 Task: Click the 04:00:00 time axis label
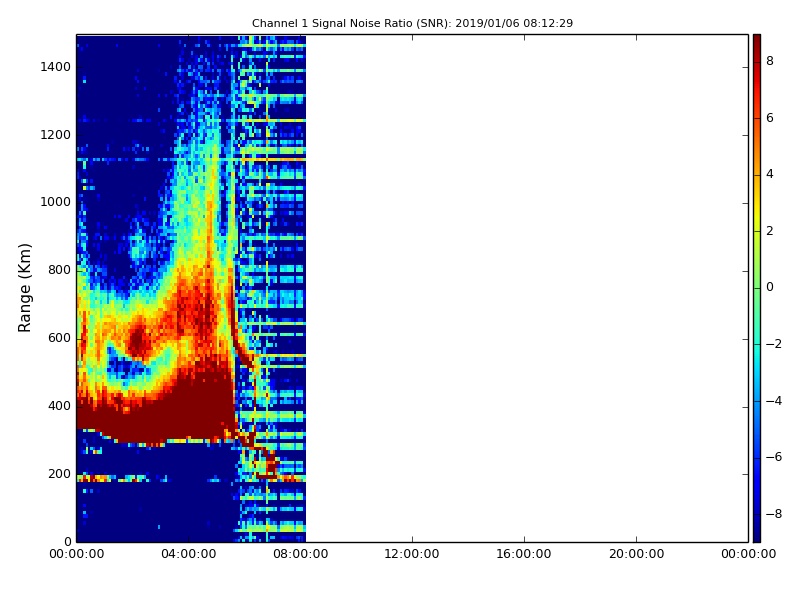pos(188,554)
